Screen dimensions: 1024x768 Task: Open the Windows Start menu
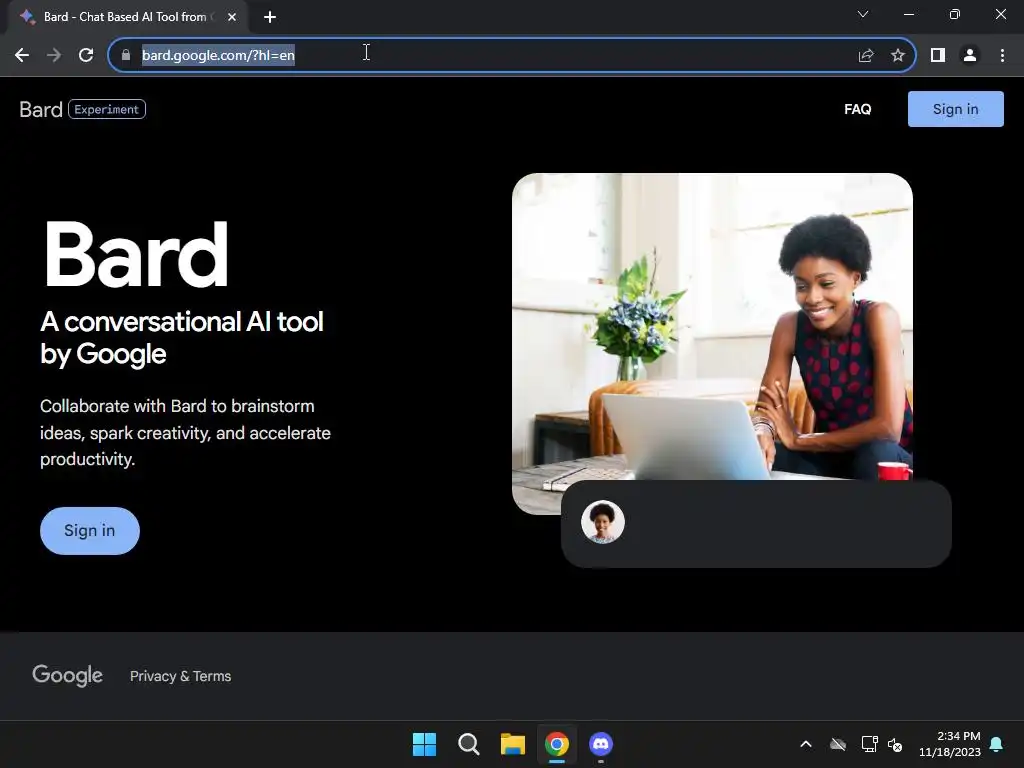[x=424, y=744]
